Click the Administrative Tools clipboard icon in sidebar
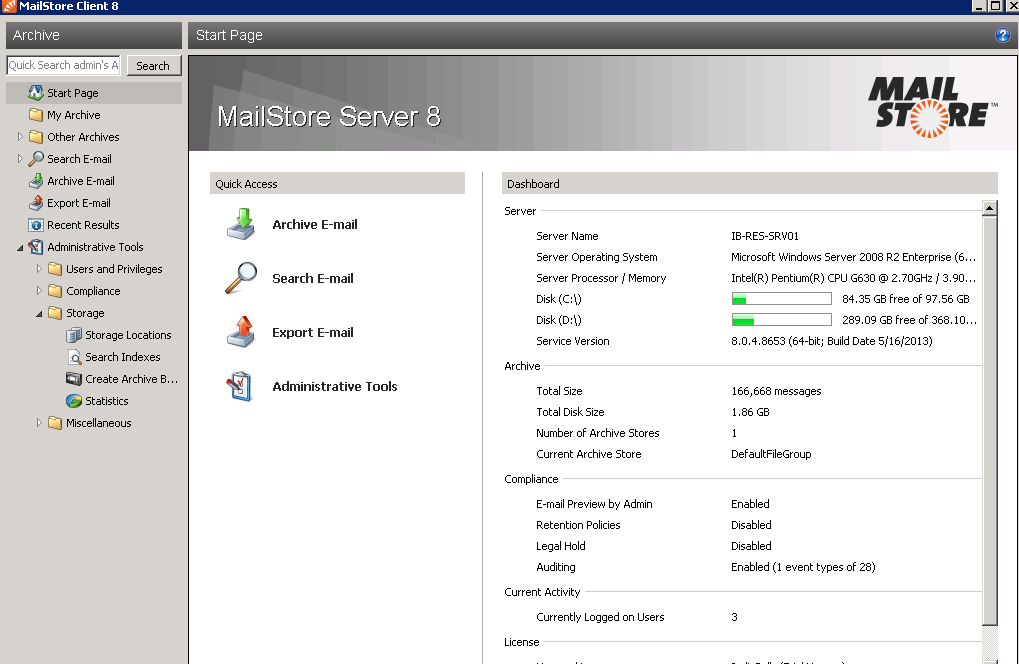1019x664 pixels. [36, 247]
